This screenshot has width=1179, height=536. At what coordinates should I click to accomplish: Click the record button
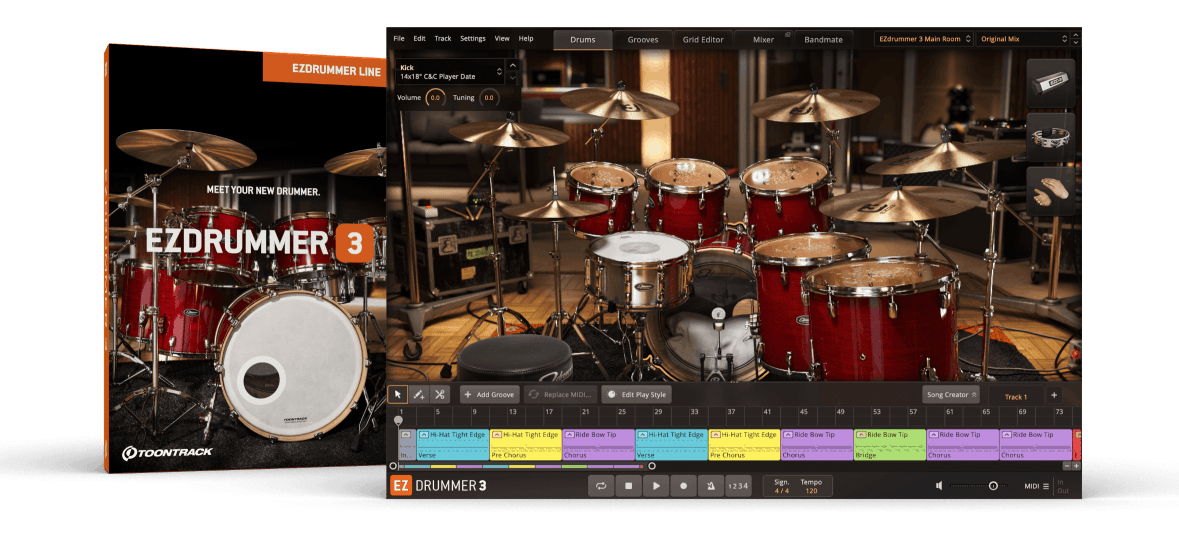(x=683, y=486)
